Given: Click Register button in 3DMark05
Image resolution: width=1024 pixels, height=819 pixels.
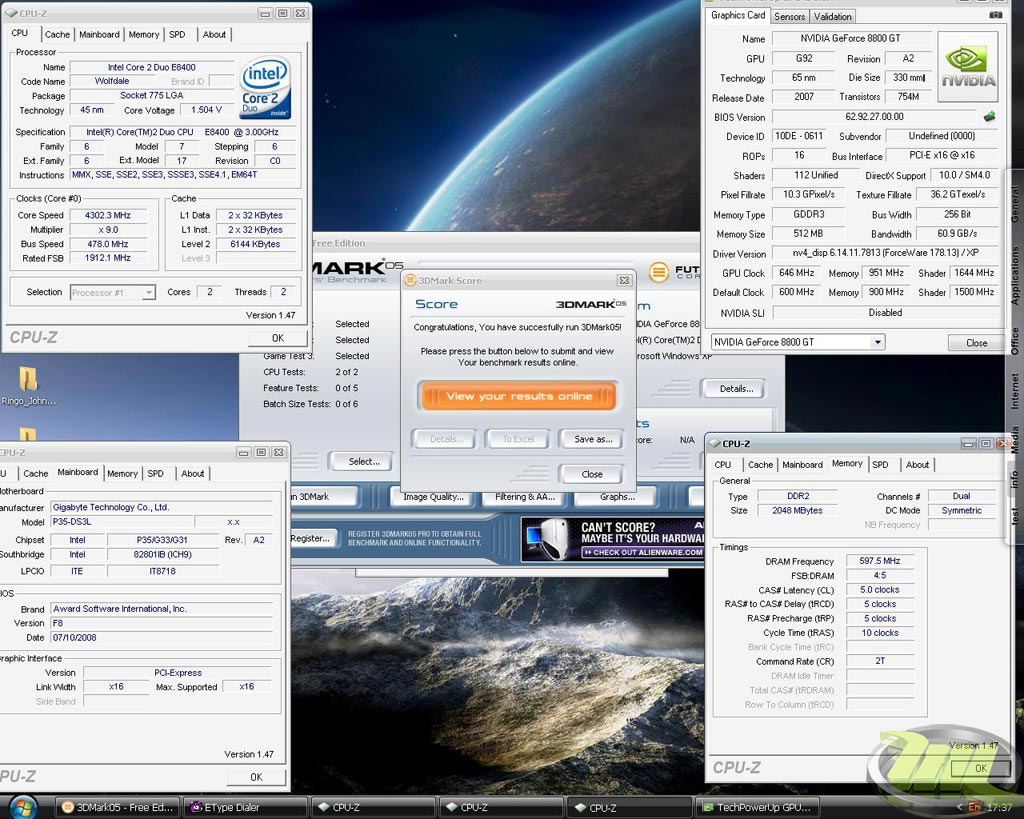Looking at the screenshot, I should (x=311, y=539).
